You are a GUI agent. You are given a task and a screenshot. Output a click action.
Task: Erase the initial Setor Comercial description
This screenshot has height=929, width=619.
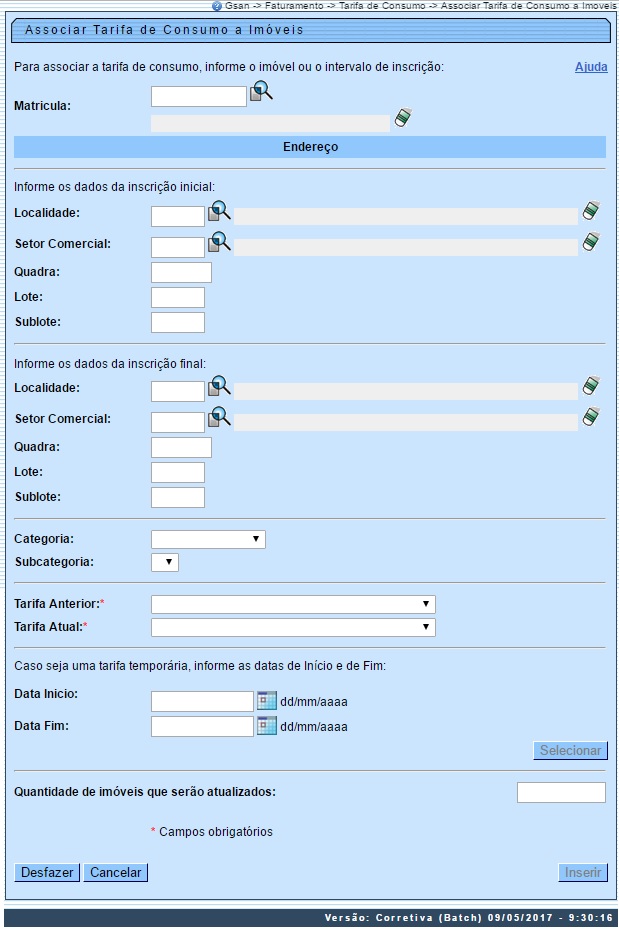click(591, 241)
